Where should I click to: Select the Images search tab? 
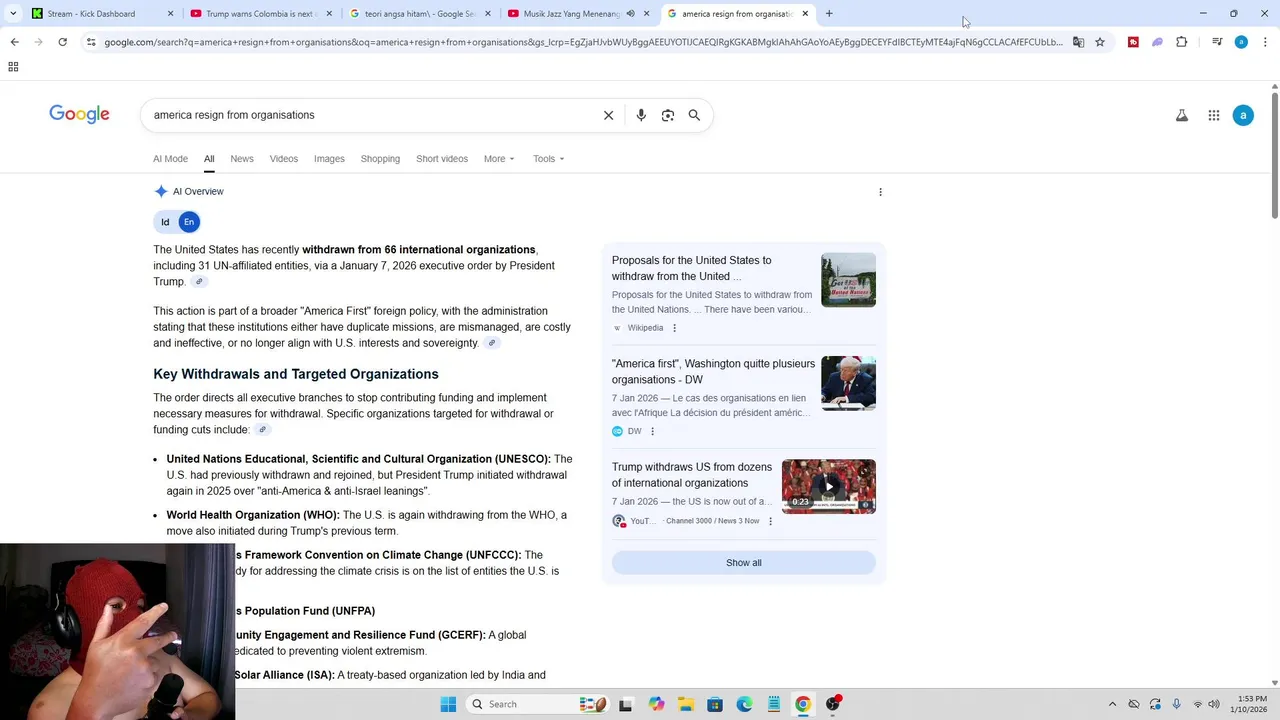pos(329,159)
